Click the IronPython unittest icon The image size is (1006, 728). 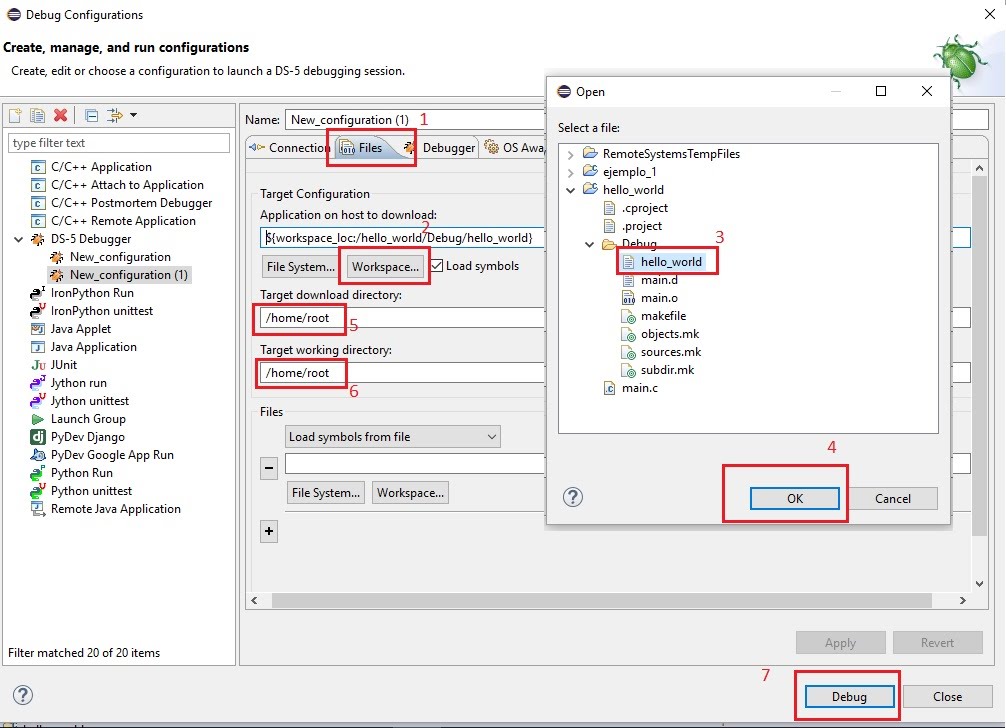(38, 311)
